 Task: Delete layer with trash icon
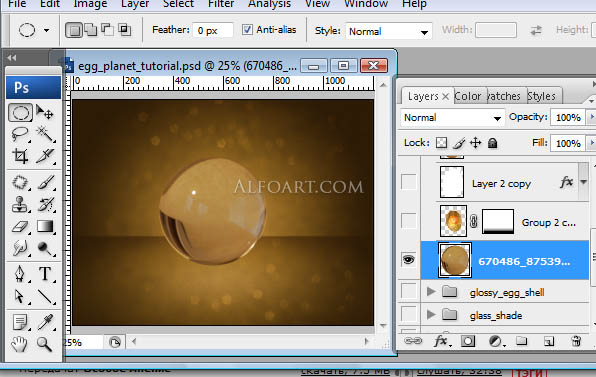coord(576,341)
